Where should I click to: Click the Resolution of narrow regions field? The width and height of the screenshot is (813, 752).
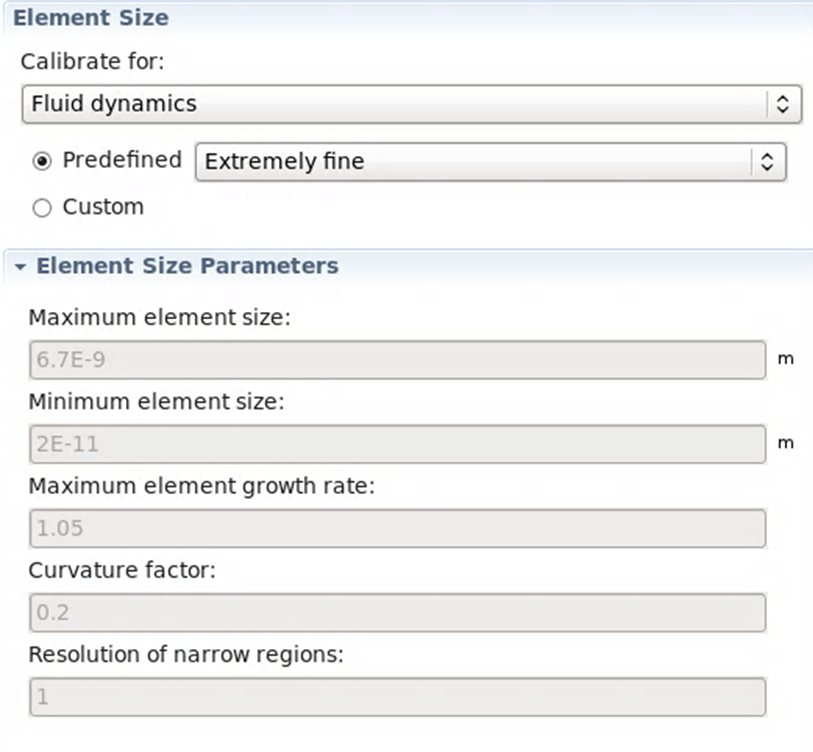(x=398, y=697)
